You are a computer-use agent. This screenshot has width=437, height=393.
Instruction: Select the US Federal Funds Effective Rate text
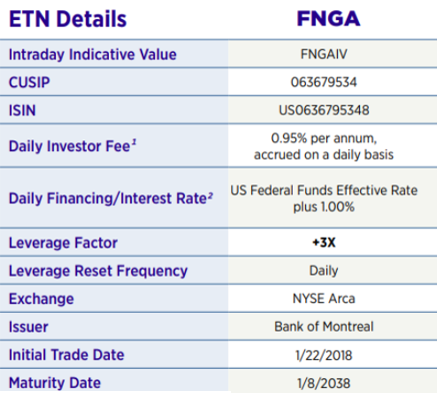(324, 190)
